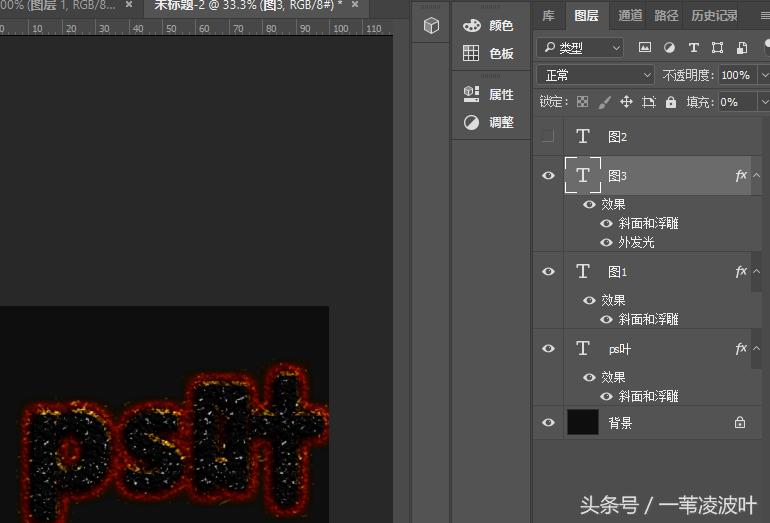Open the 颜色 color panel
The height and width of the screenshot is (523, 770).
[x=488, y=25]
